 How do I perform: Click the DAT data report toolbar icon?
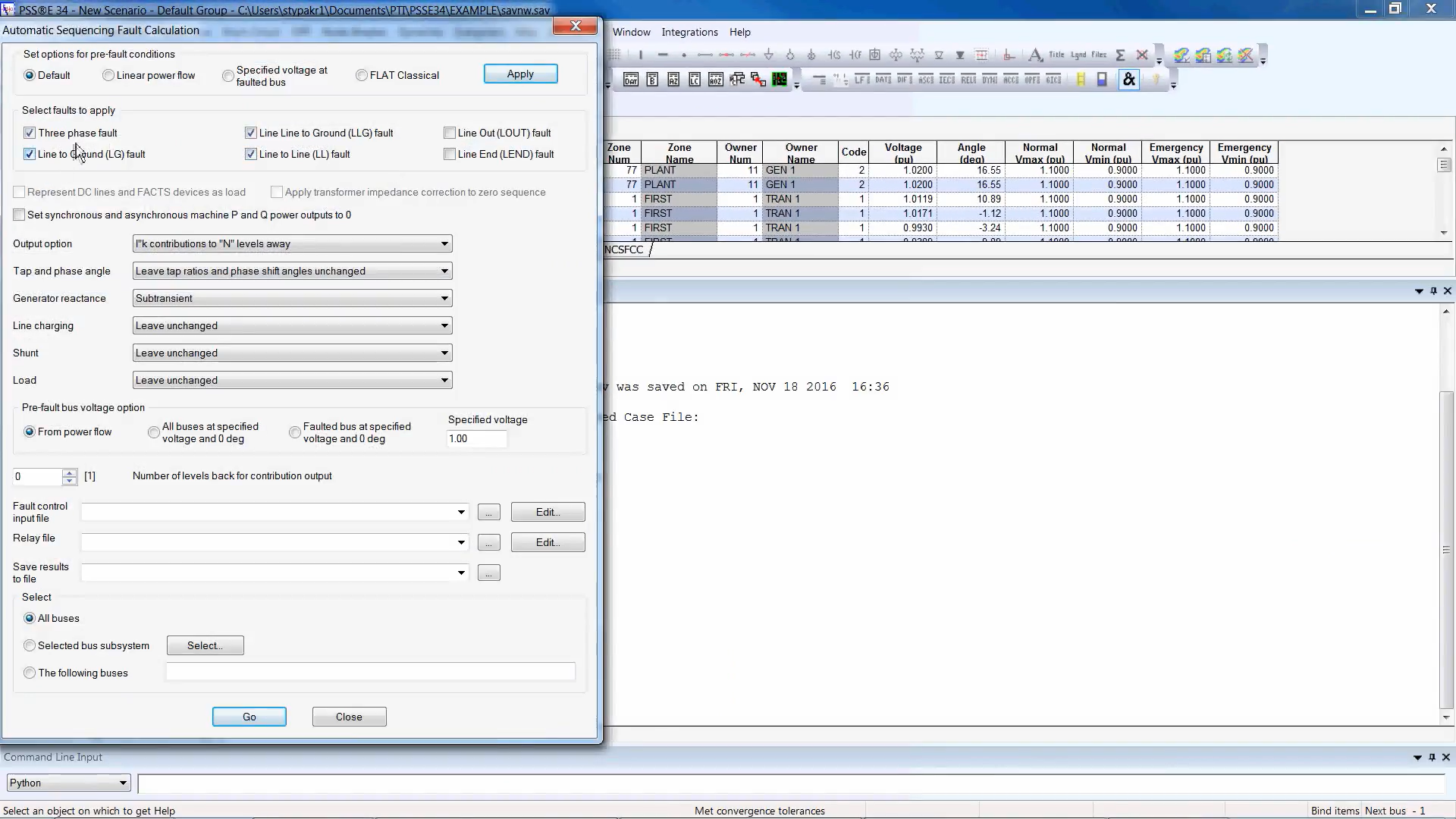click(631, 80)
